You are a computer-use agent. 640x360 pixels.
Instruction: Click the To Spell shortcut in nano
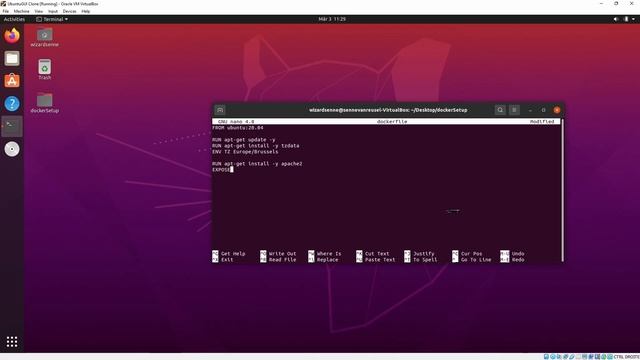pos(421,260)
